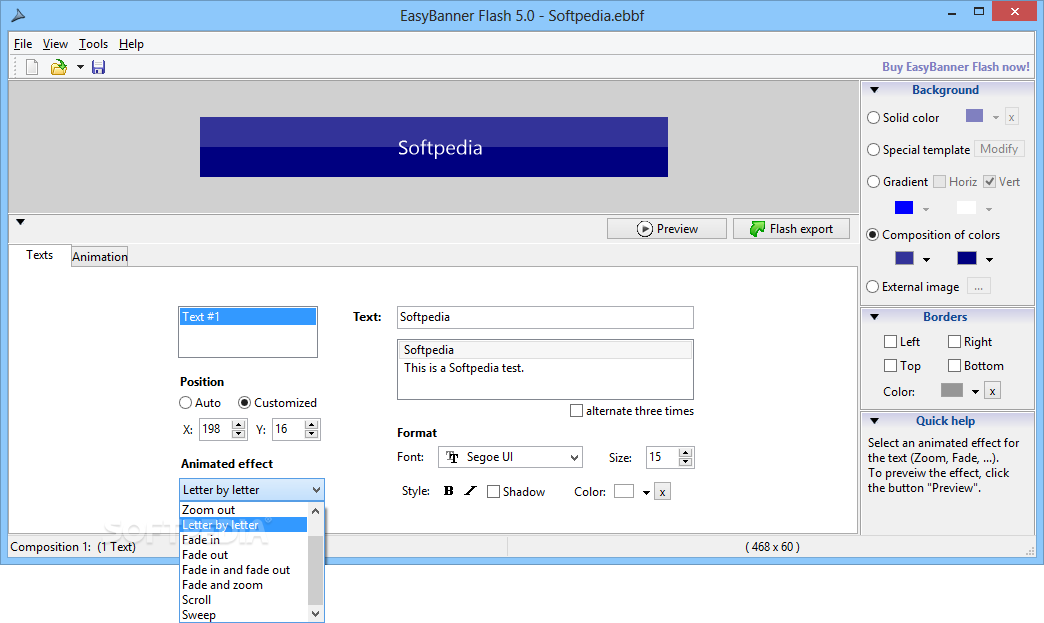Collapse the Quick help panel
1044x623 pixels.
tap(875, 421)
